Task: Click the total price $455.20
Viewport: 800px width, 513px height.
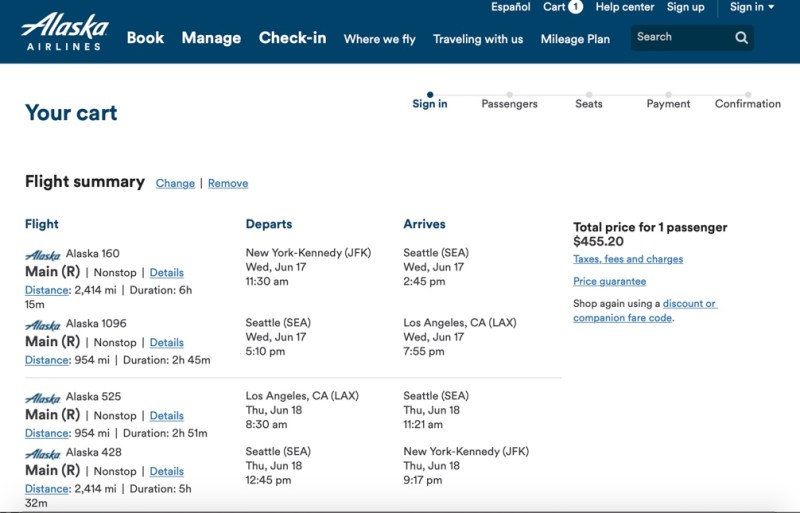Action: coord(598,241)
